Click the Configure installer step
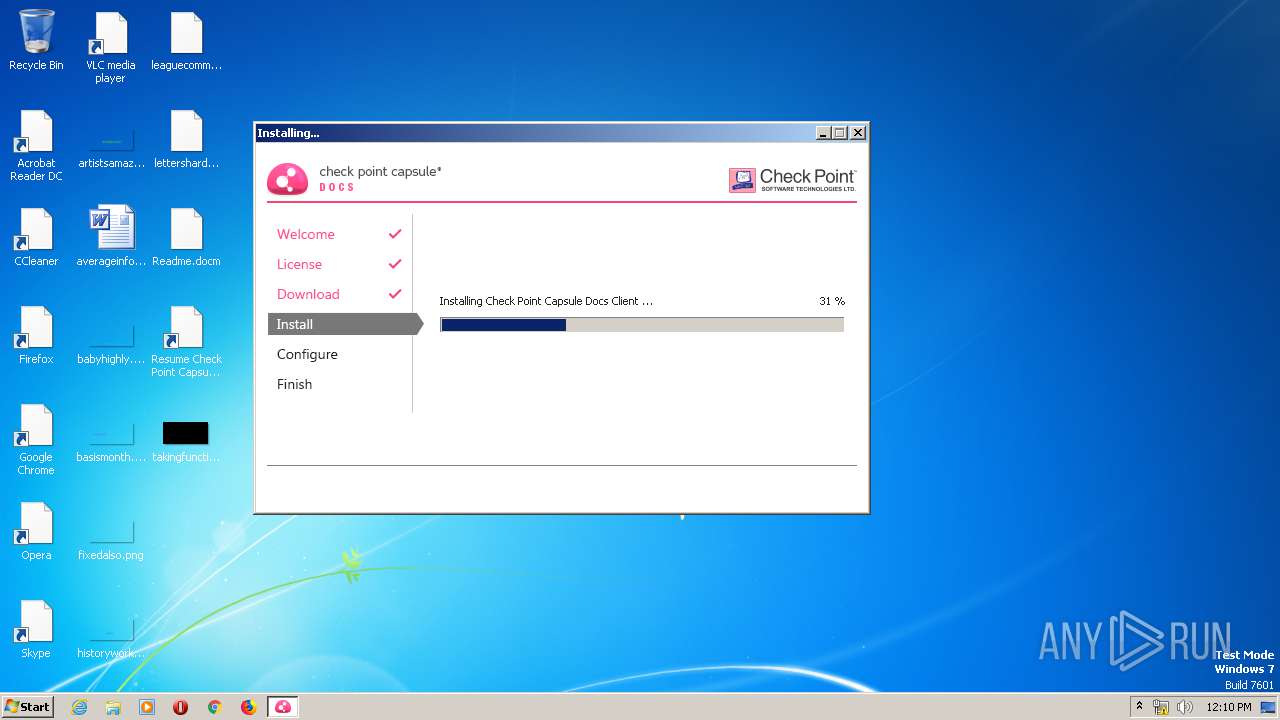Image resolution: width=1280 pixels, height=720 pixels. coord(307,354)
